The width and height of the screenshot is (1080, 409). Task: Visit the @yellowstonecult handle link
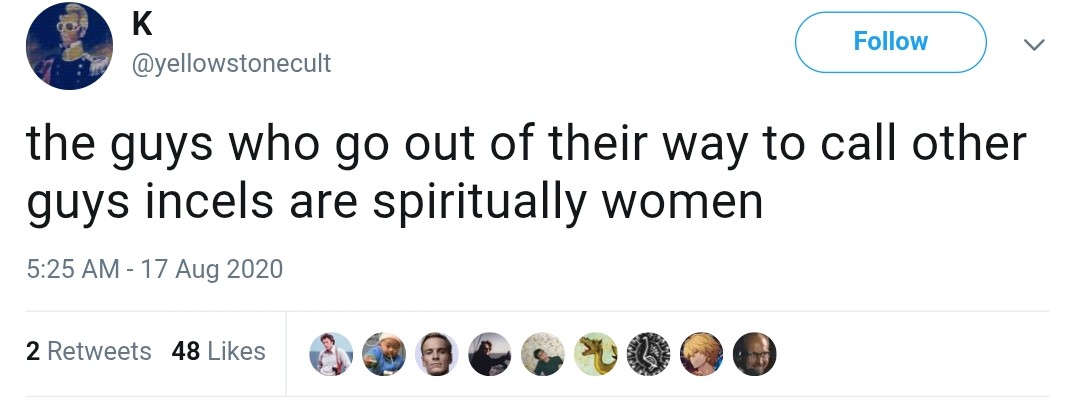pyautogui.click(x=231, y=64)
